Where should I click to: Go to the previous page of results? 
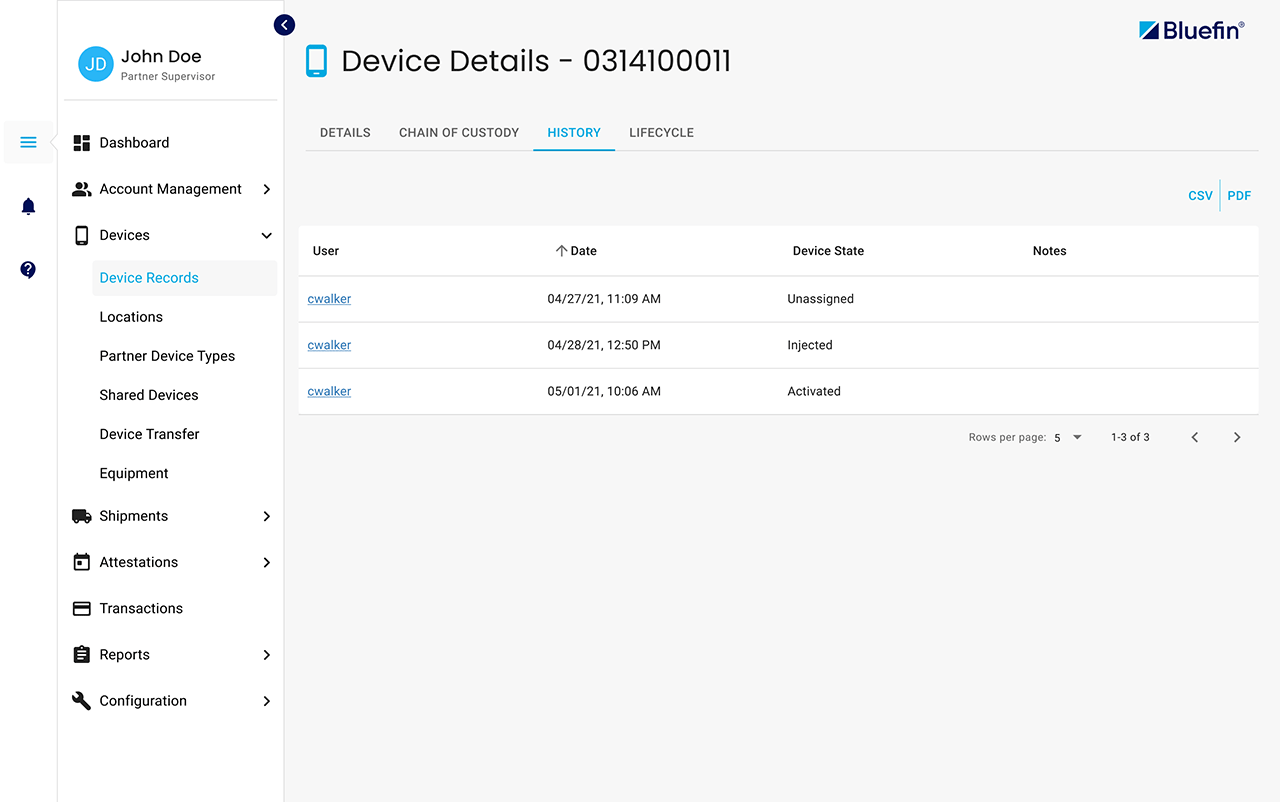1195,437
